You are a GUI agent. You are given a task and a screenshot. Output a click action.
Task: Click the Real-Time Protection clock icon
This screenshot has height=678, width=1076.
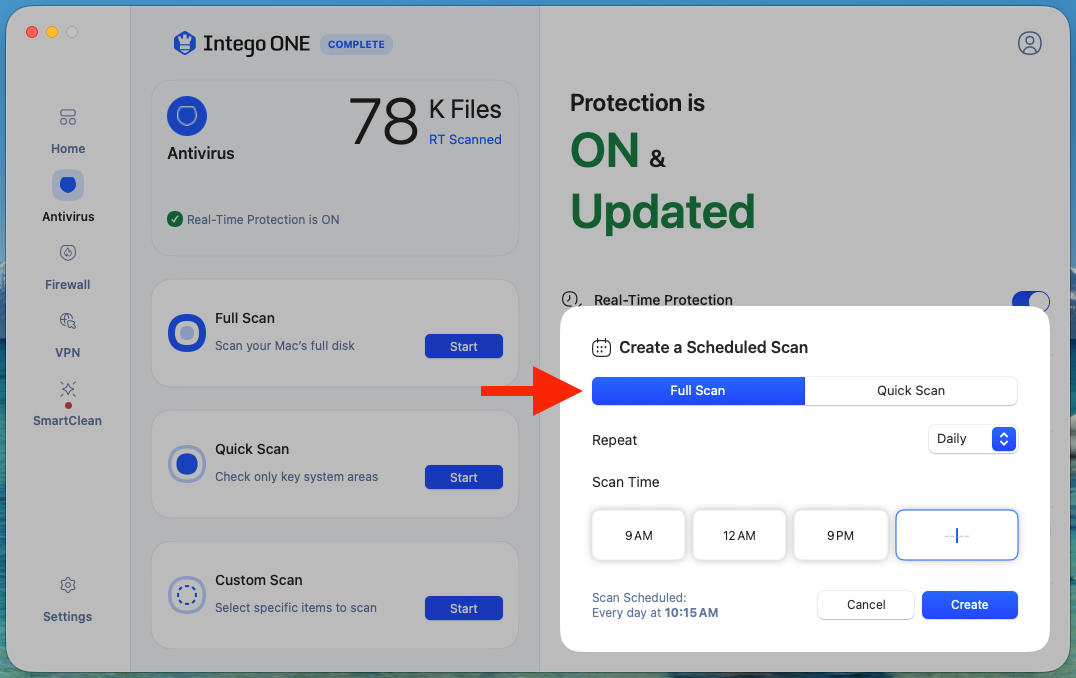(571, 300)
